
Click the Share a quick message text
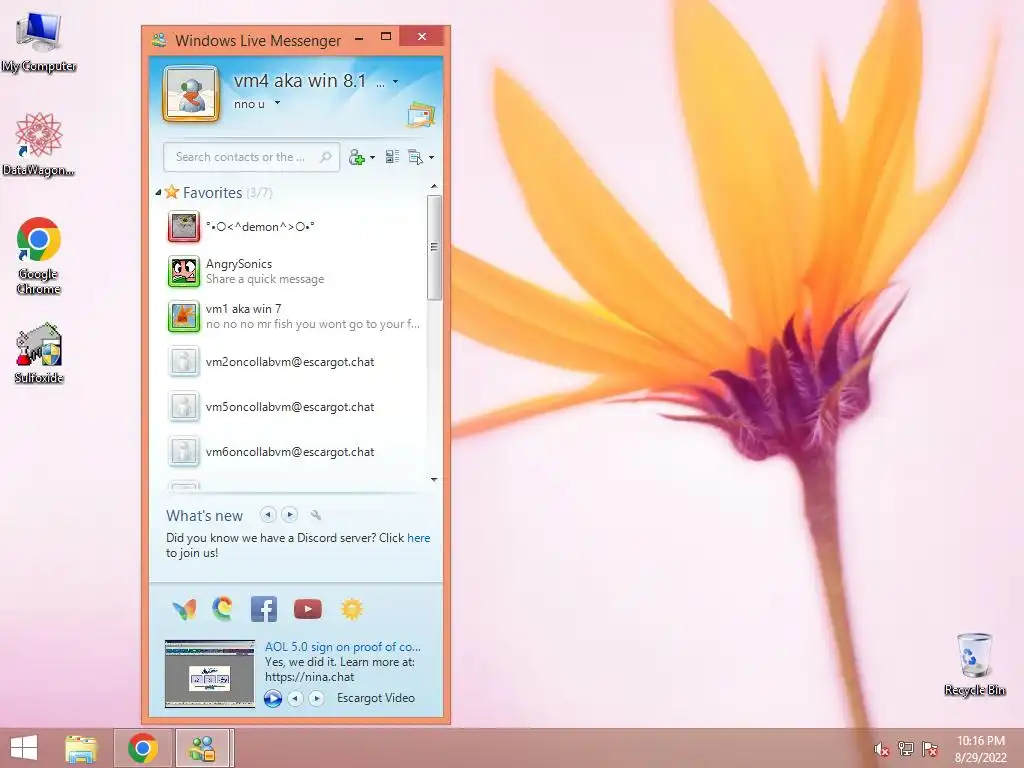tap(265, 279)
